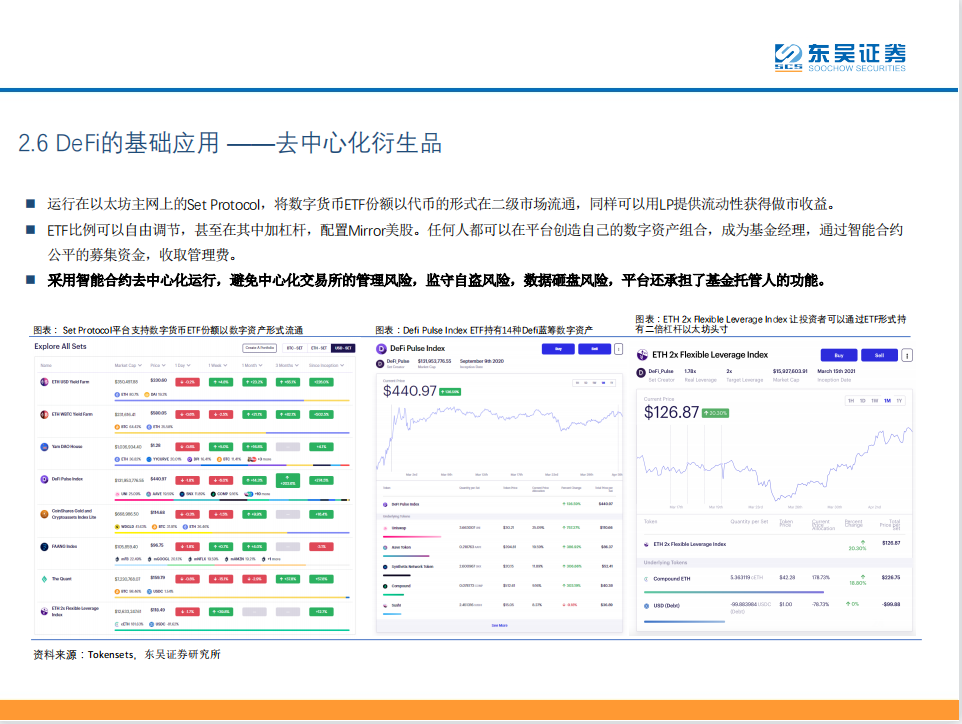
Task: Click the Synthetix Network Token icon
Action: pos(385,566)
